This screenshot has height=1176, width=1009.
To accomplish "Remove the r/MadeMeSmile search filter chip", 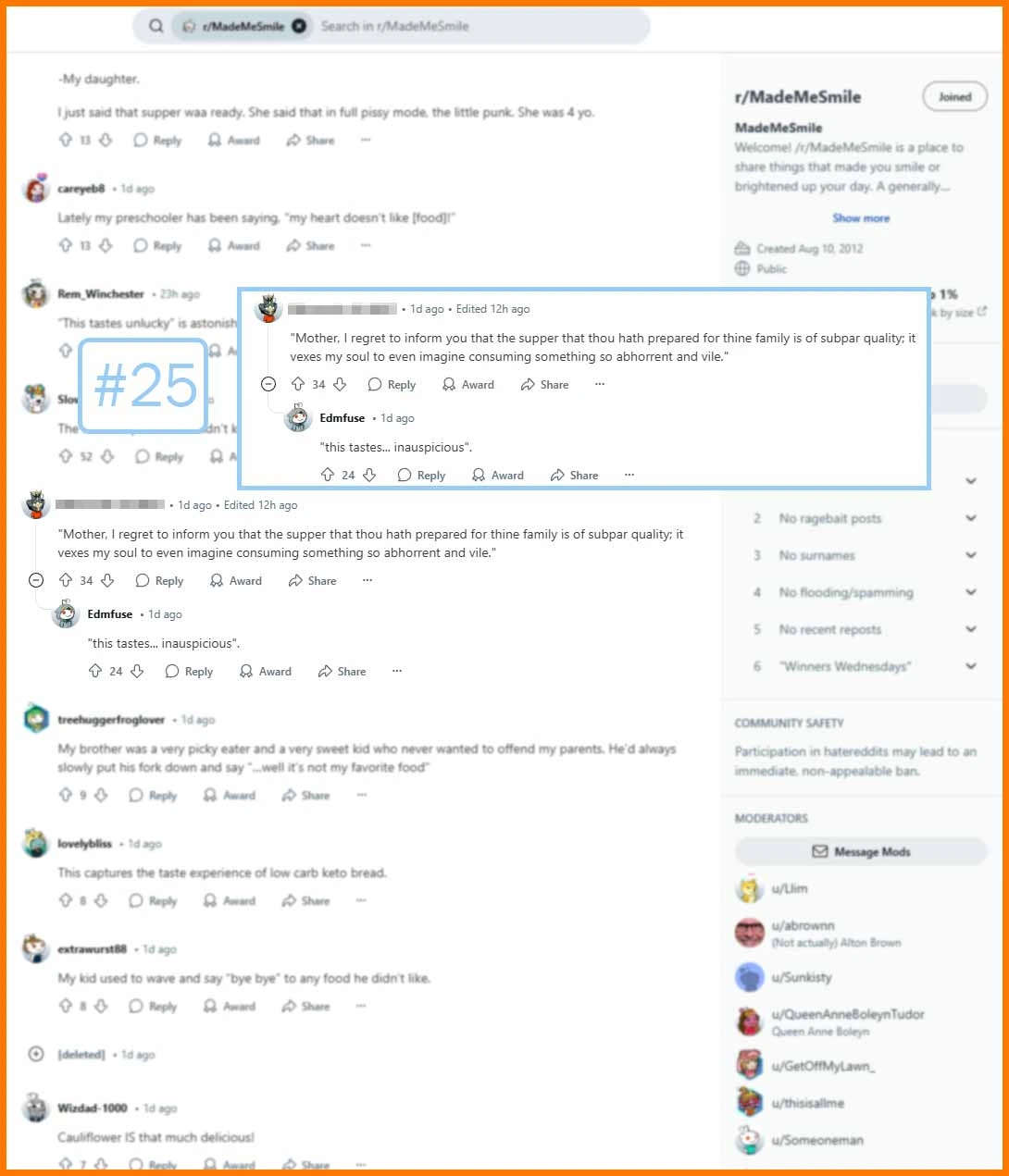I will (x=299, y=26).
